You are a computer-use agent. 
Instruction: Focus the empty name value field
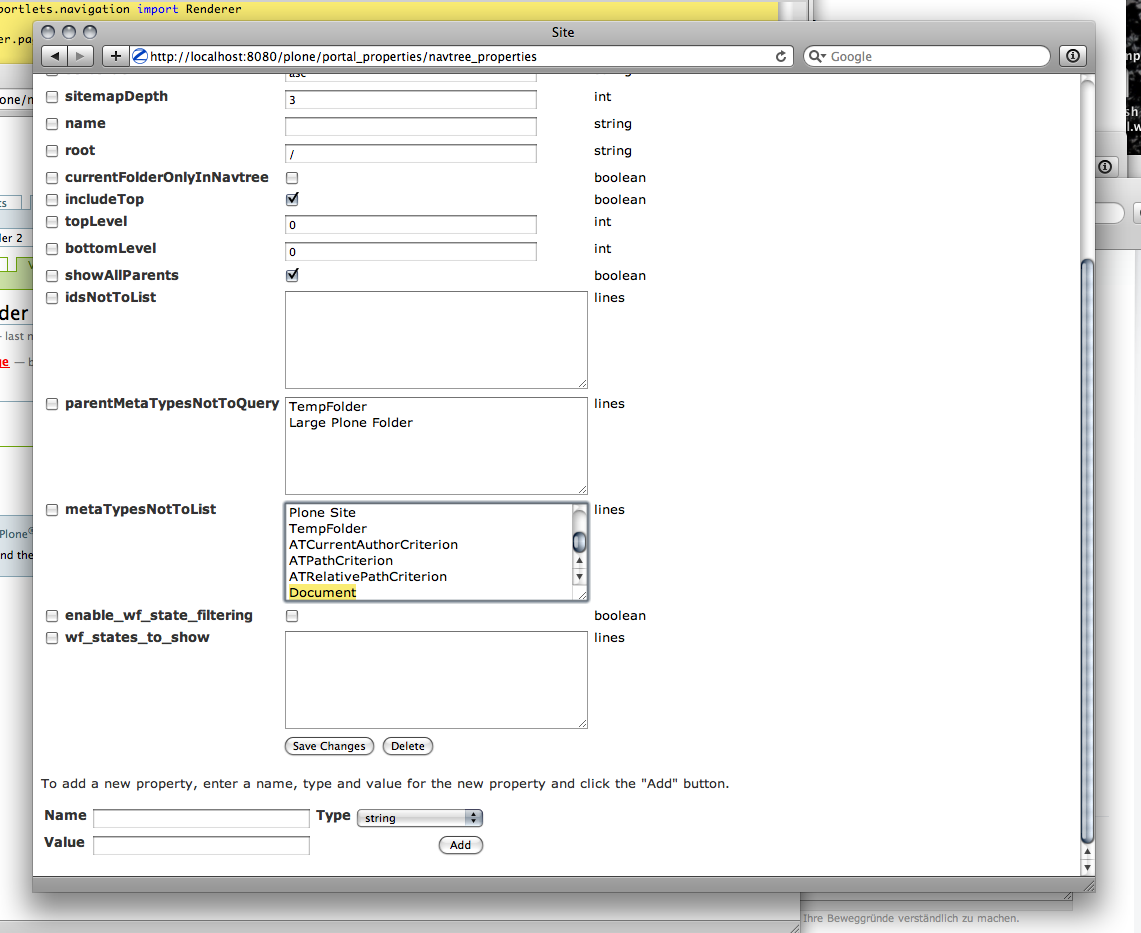point(410,127)
